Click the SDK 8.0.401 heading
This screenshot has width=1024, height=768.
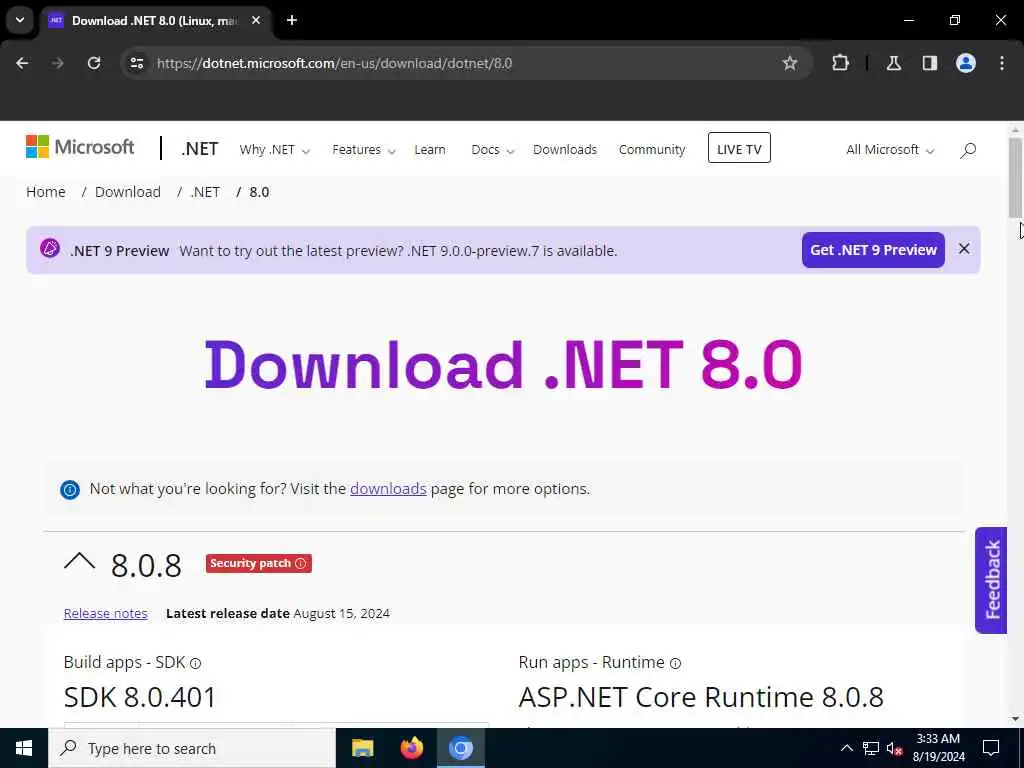(140, 697)
